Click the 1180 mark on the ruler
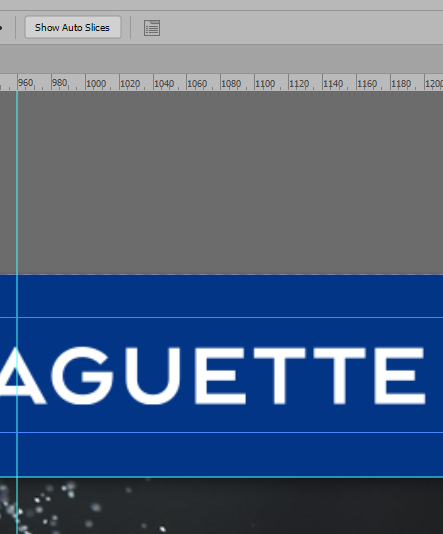Image resolution: width=443 pixels, height=534 pixels. [x=401, y=83]
